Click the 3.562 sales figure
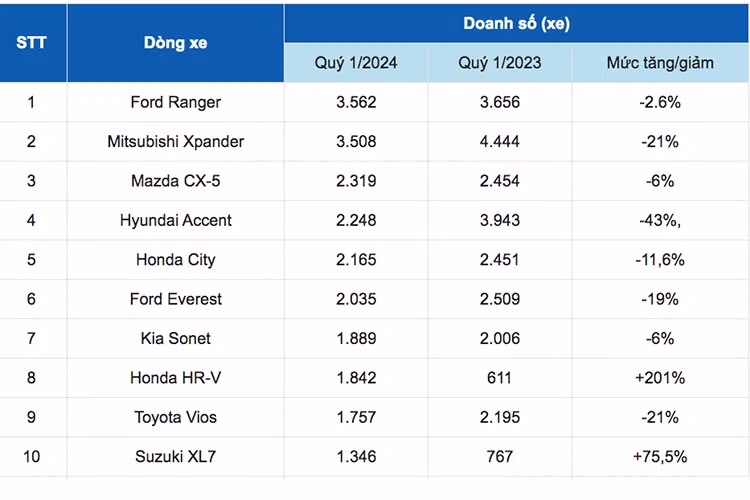The height and width of the screenshot is (500, 750). tap(356, 102)
